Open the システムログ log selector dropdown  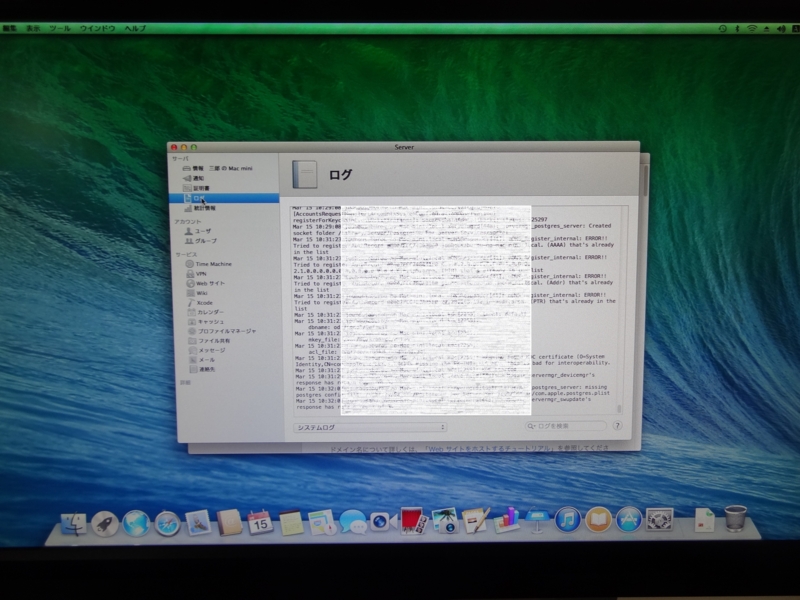(x=370, y=427)
